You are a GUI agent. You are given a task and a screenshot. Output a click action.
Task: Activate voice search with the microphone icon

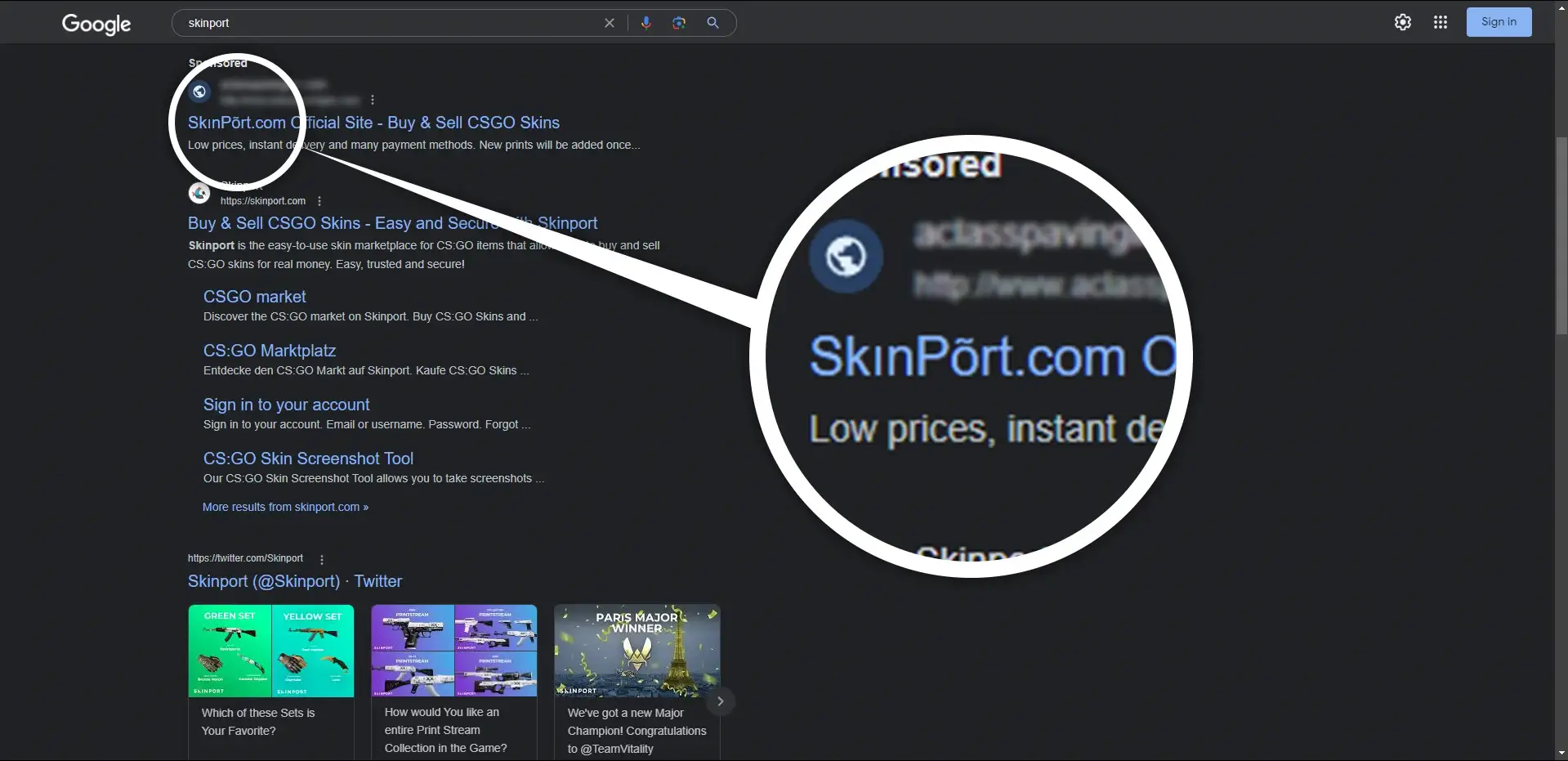(x=646, y=23)
